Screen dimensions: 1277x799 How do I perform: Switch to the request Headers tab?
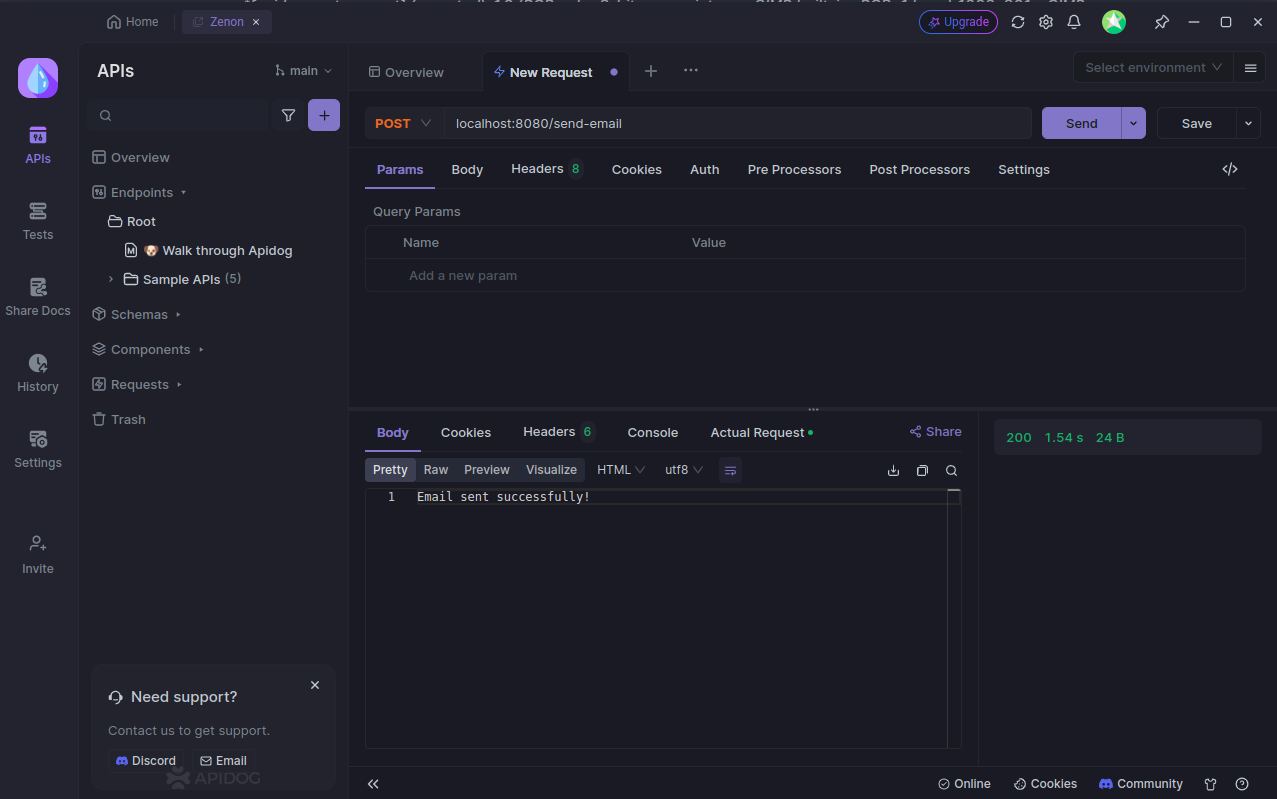[x=547, y=169]
